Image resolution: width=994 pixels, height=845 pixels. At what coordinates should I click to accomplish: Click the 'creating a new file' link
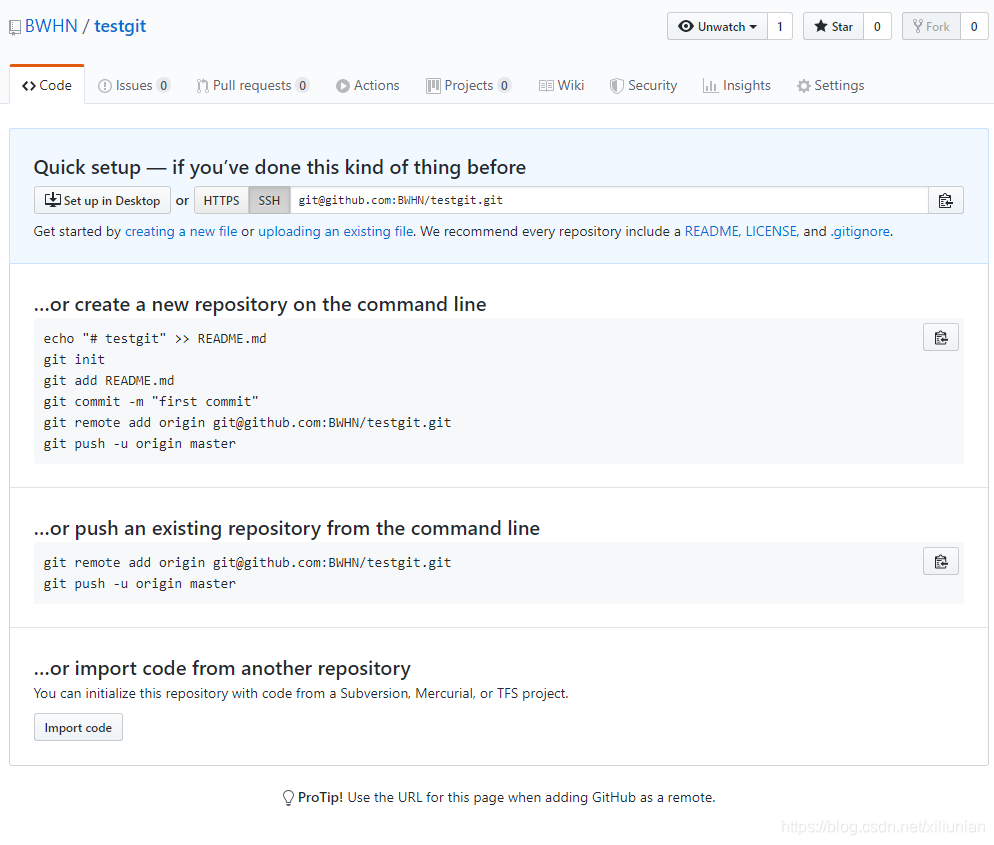[181, 231]
